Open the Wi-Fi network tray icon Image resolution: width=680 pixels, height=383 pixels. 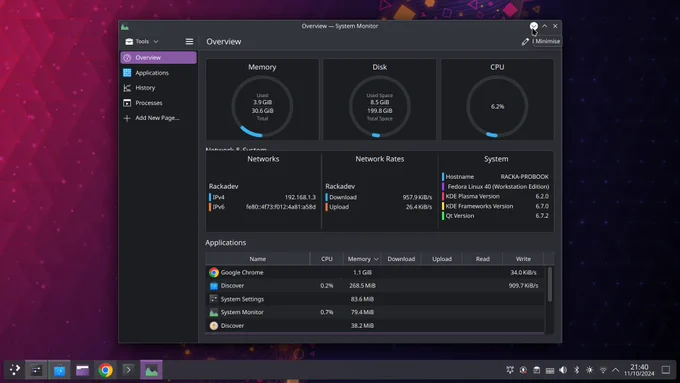(603, 370)
